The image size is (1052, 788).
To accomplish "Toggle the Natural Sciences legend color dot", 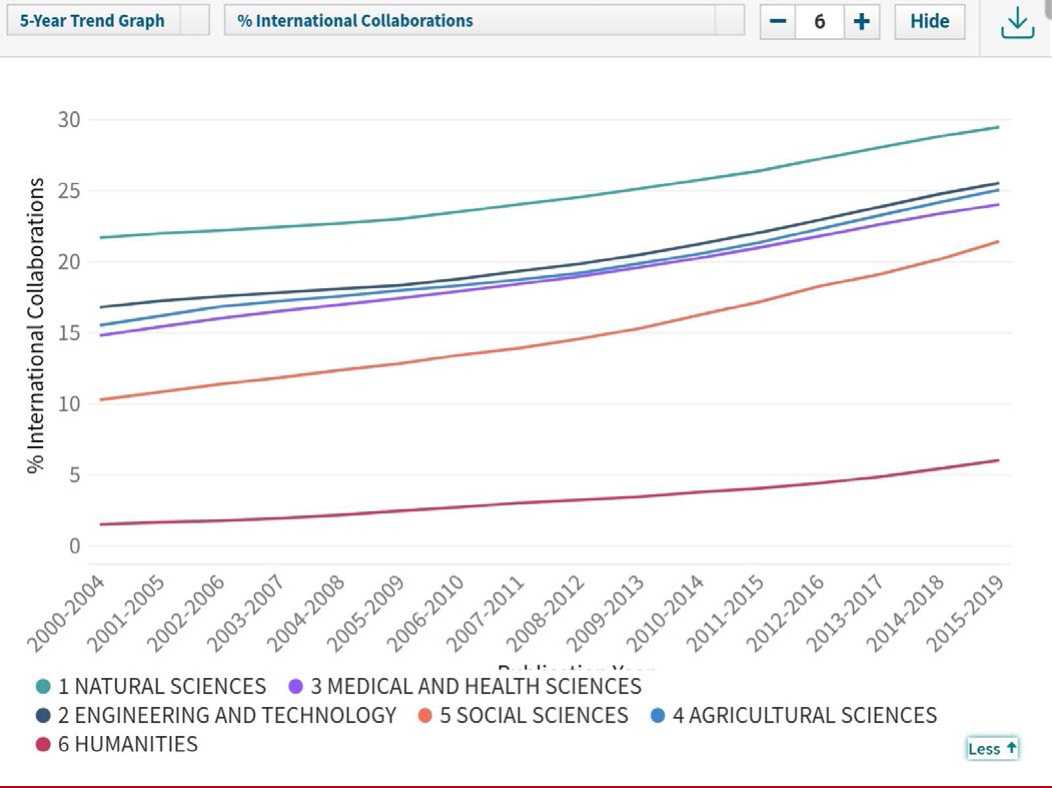I will tap(43, 687).
